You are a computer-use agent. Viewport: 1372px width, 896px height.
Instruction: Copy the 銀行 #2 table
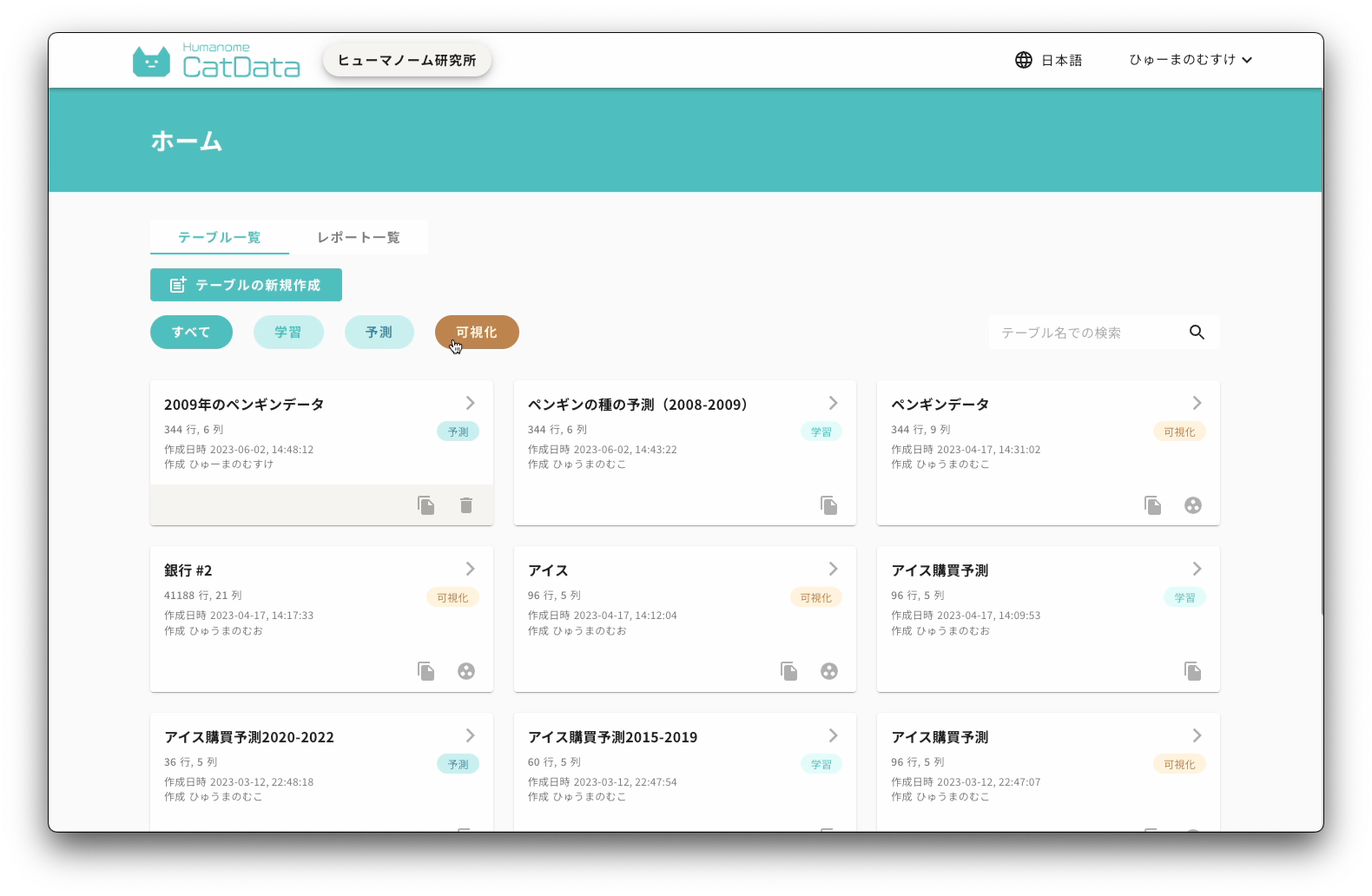(x=425, y=671)
